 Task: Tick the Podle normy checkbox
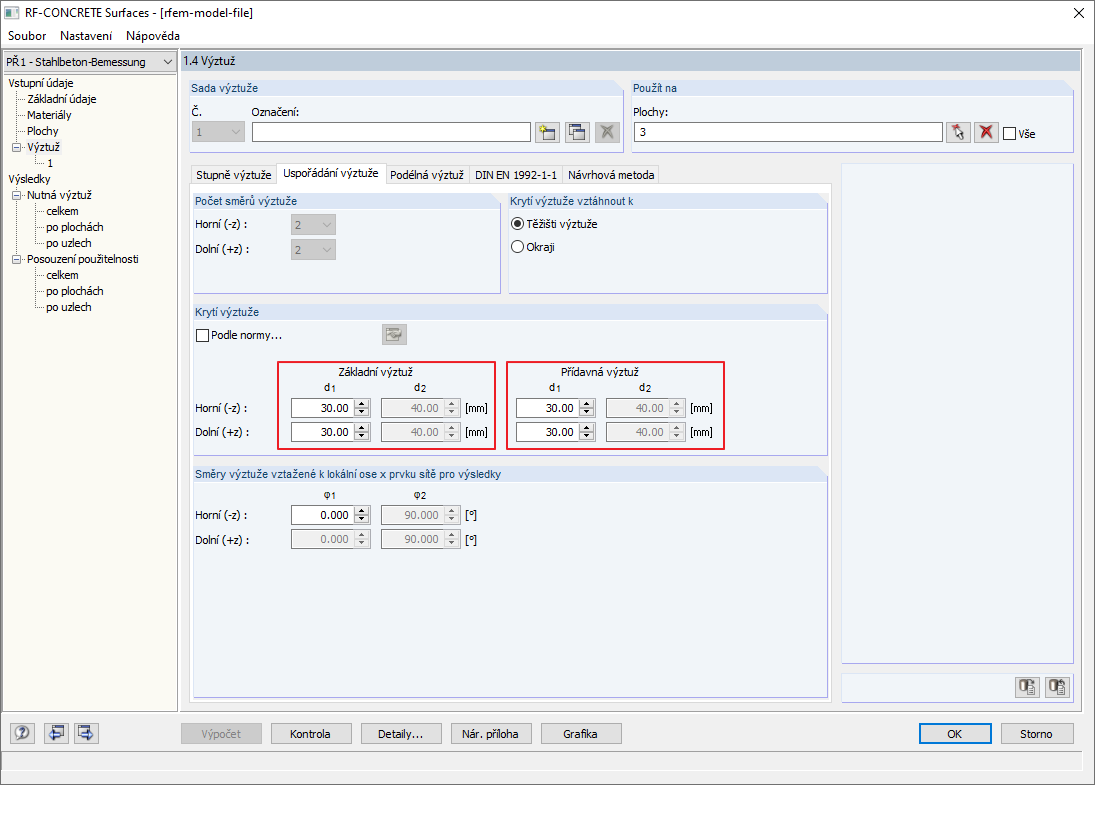click(203, 335)
